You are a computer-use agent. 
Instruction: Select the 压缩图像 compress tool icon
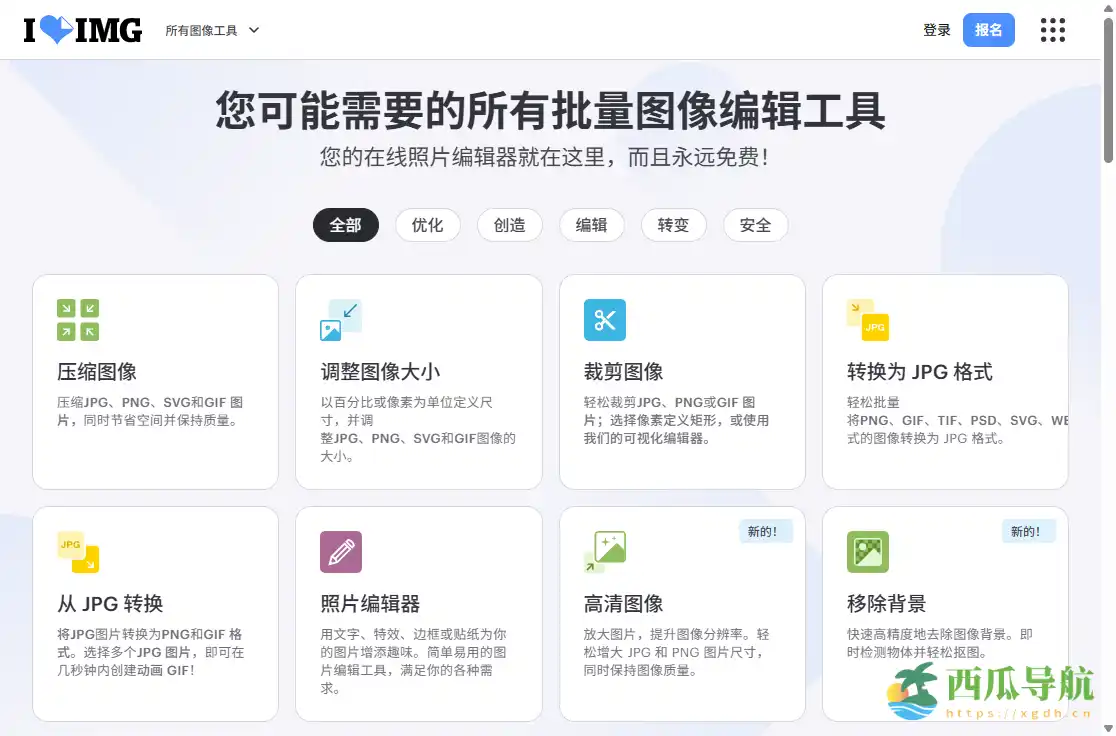[77, 320]
